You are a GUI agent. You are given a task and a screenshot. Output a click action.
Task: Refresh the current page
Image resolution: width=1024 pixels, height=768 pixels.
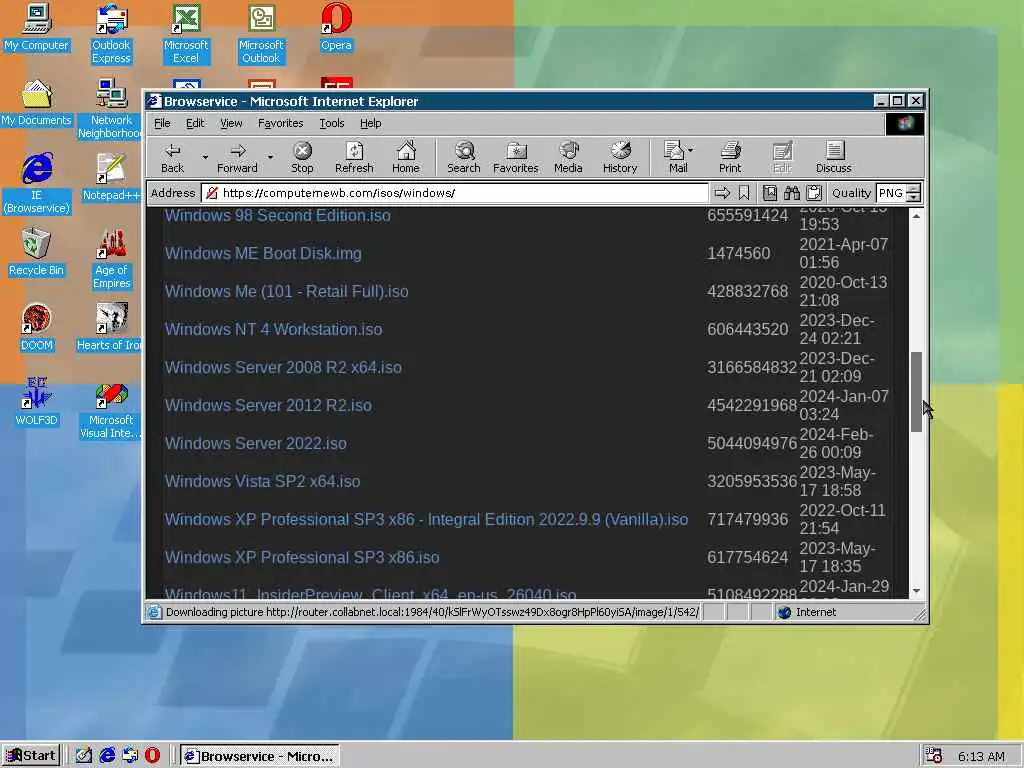[x=354, y=157]
